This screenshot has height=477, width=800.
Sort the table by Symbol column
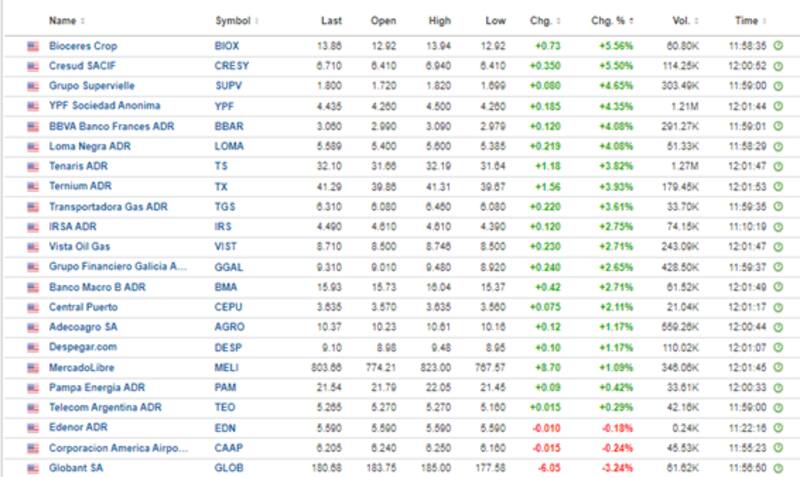click(x=236, y=20)
